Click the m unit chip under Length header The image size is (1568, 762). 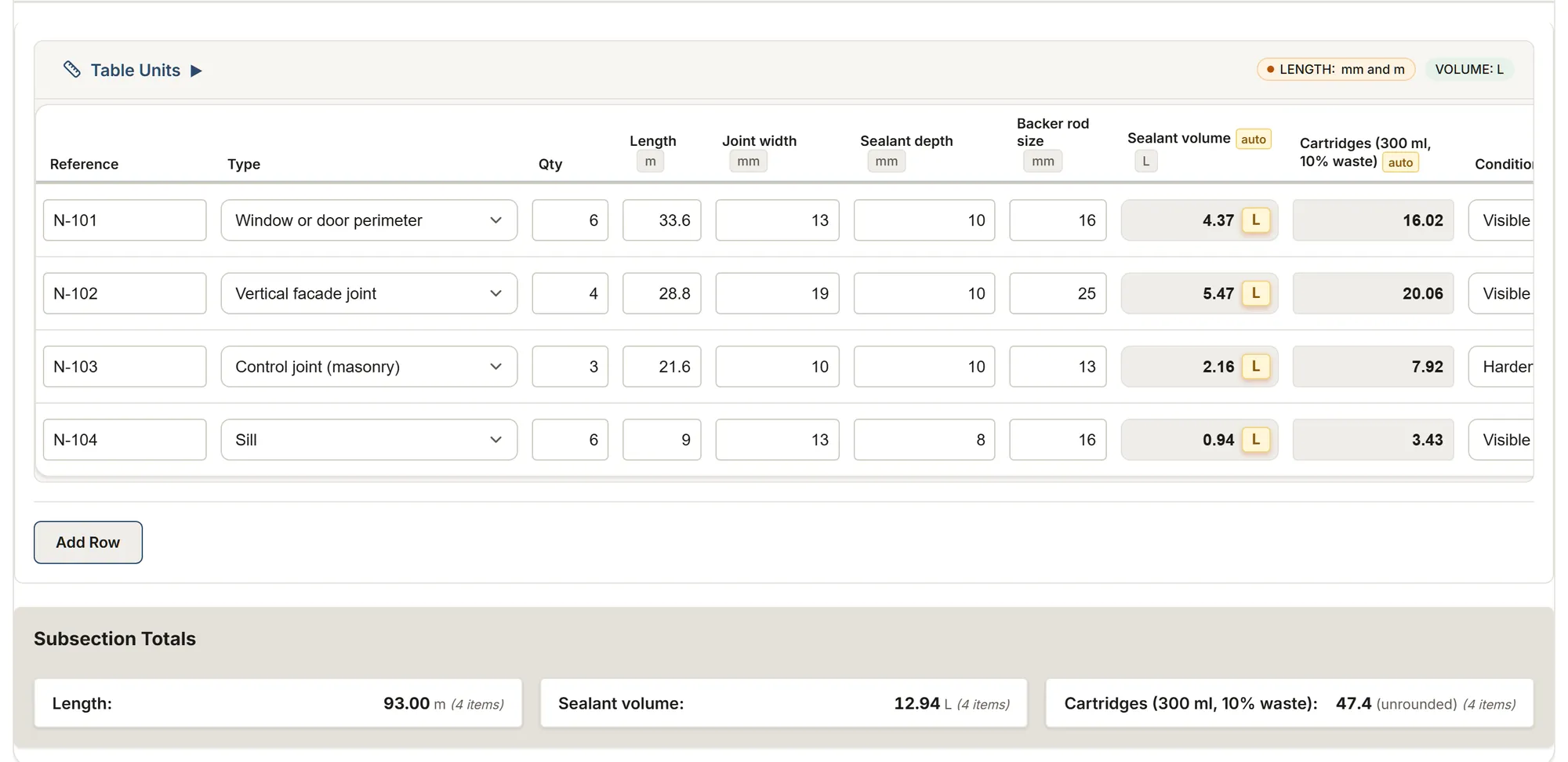(x=650, y=161)
